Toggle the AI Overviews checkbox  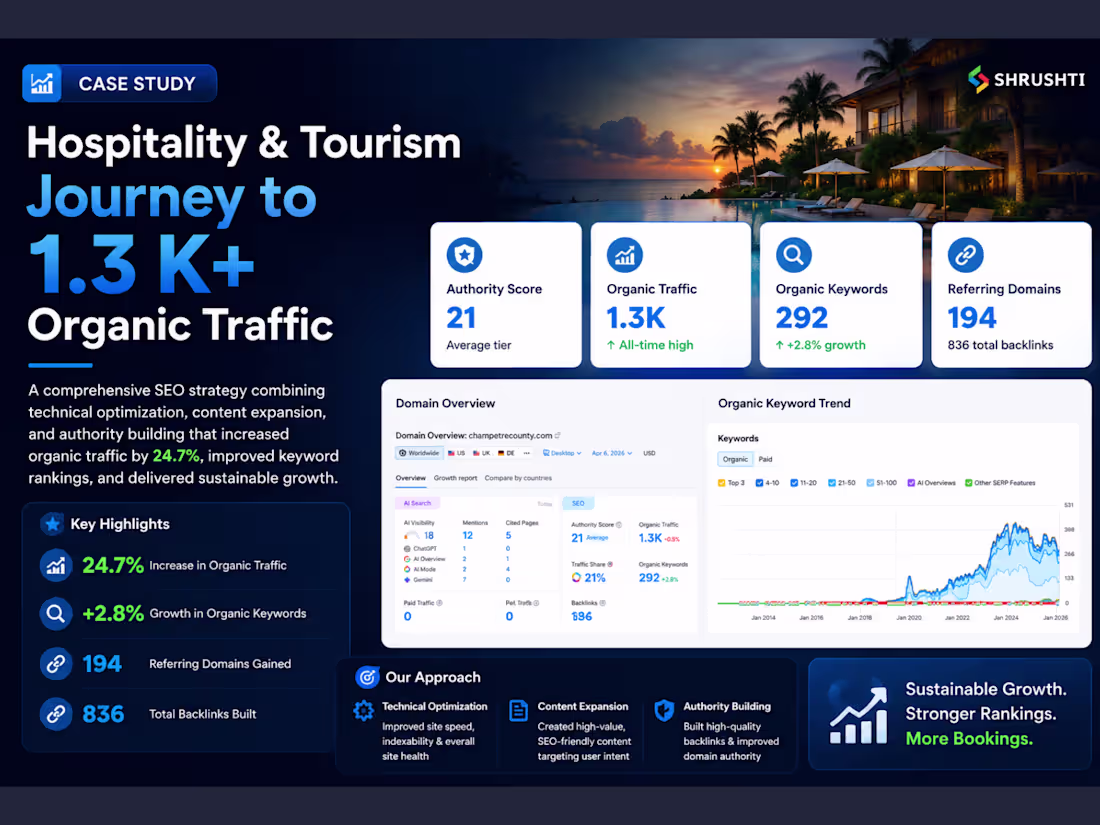tap(911, 483)
